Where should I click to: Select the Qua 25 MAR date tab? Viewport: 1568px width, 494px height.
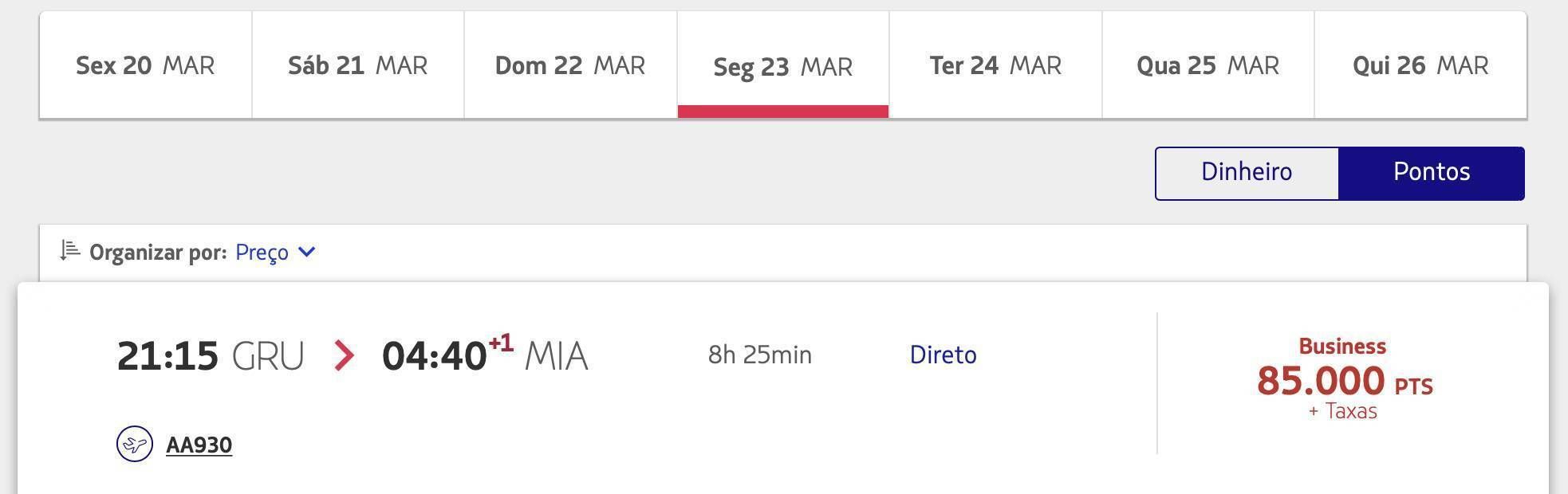point(1208,65)
